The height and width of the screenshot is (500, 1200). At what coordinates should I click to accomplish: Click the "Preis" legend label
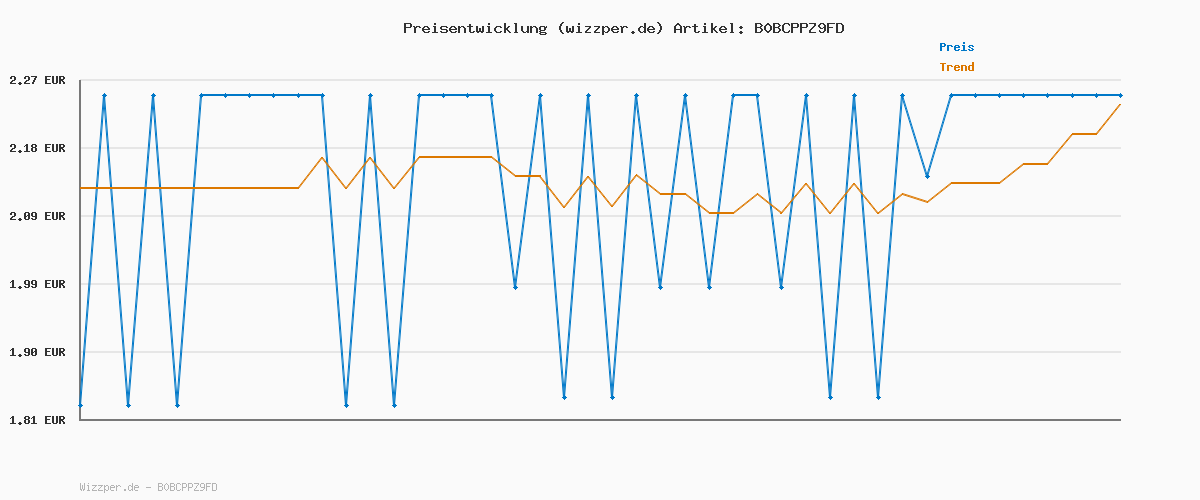click(x=956, y=47)
